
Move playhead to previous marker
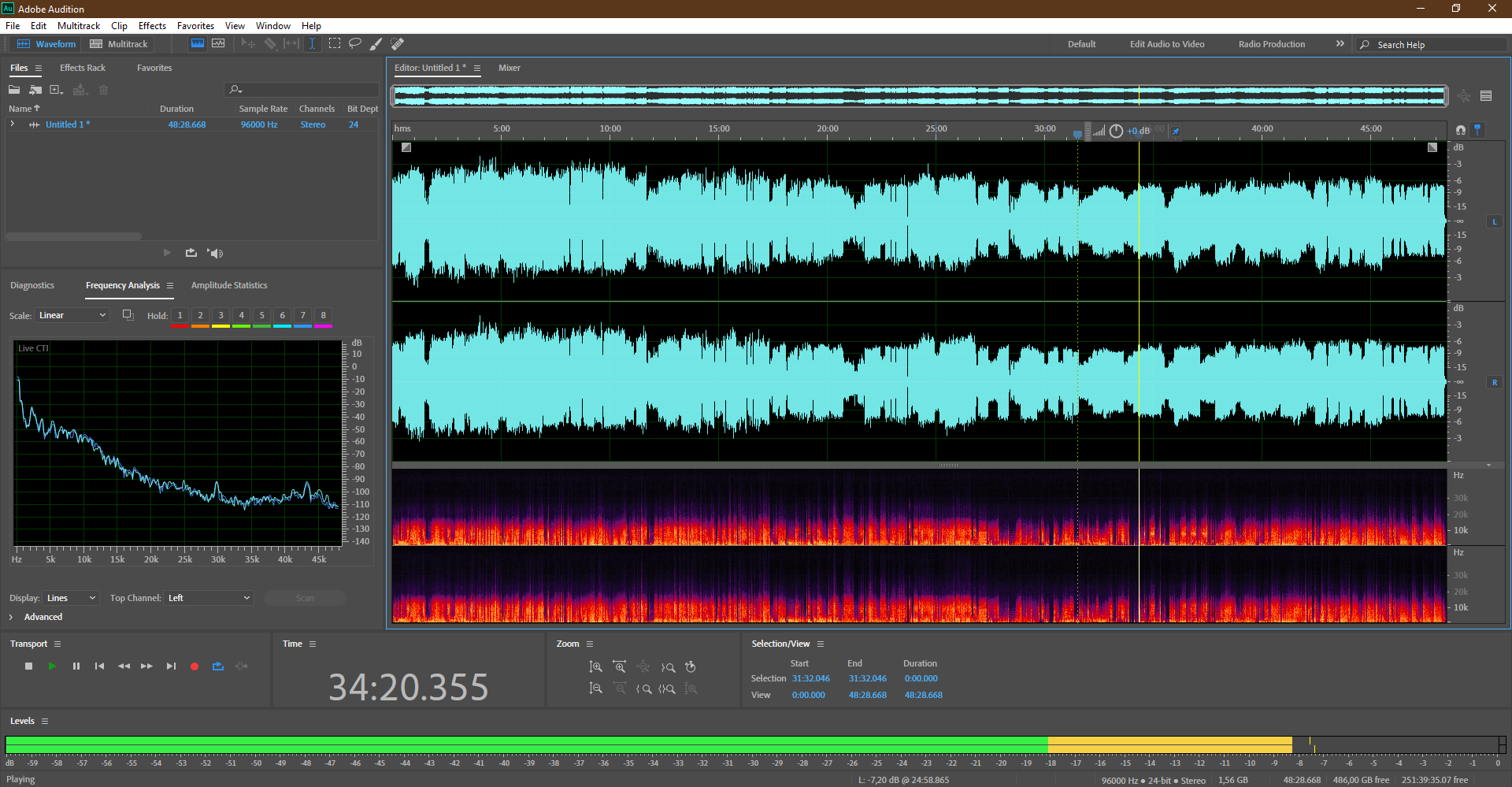tap(99, 666)
